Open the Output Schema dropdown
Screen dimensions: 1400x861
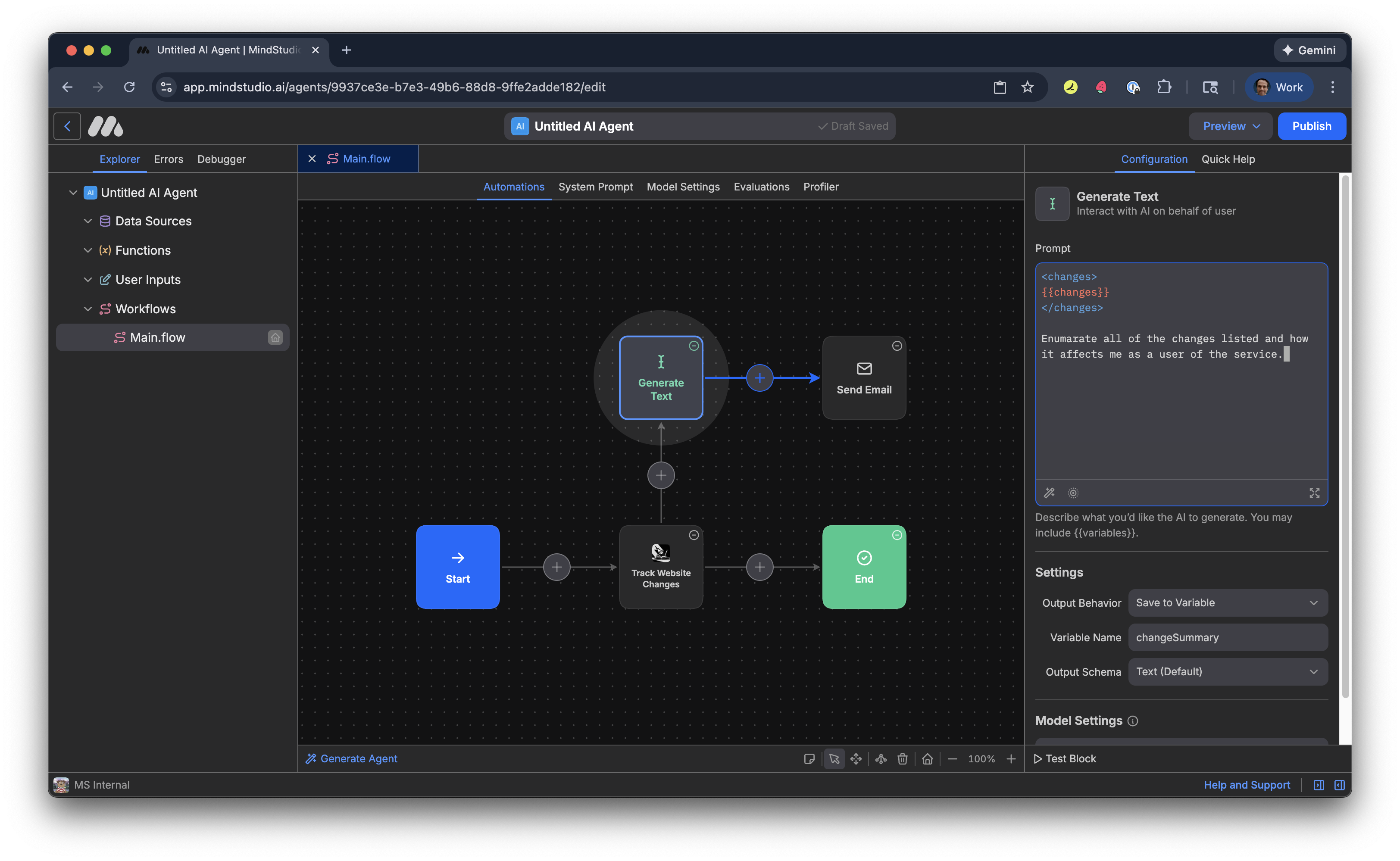[1228, 671]
